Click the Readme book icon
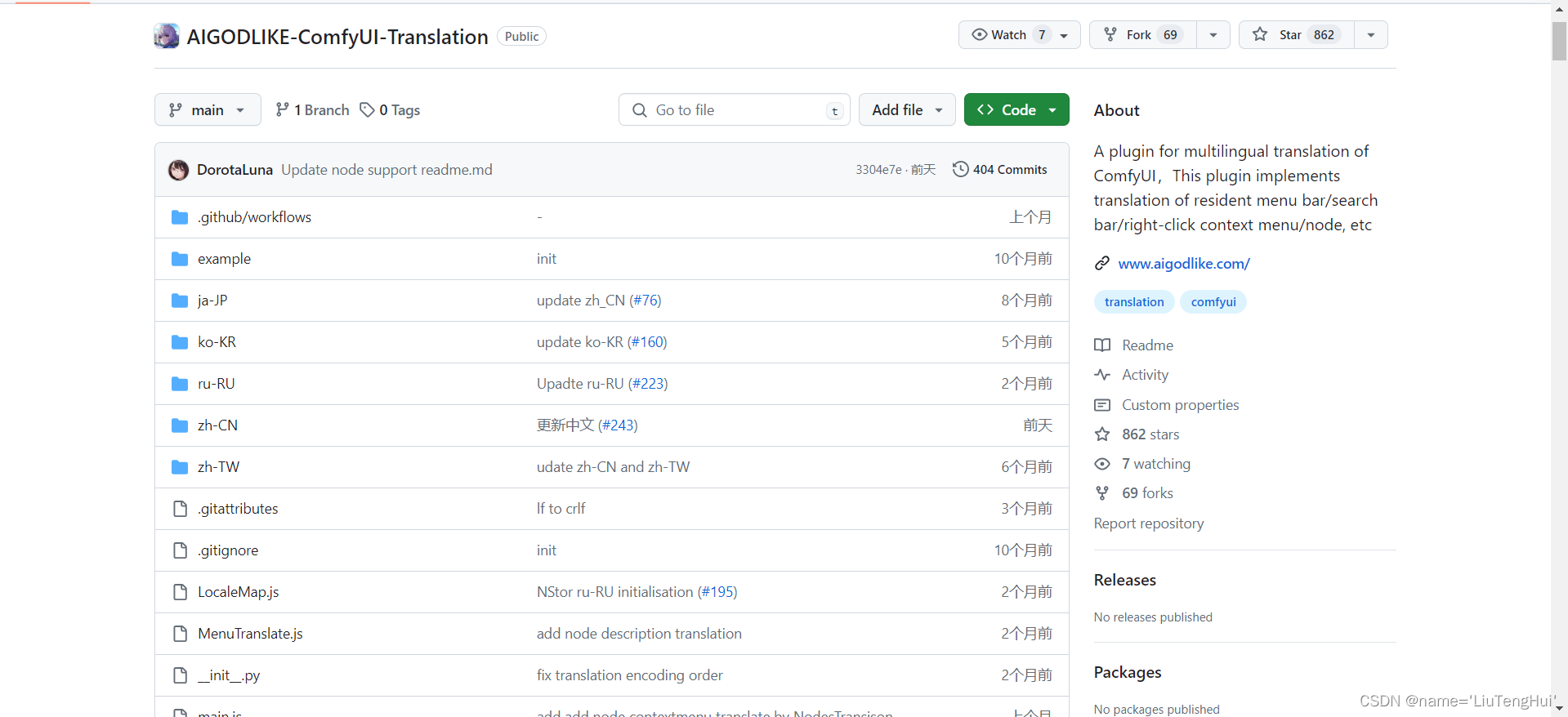Screen dimensions: 1568x717 pyautogui.click(x=1102, y=345)
